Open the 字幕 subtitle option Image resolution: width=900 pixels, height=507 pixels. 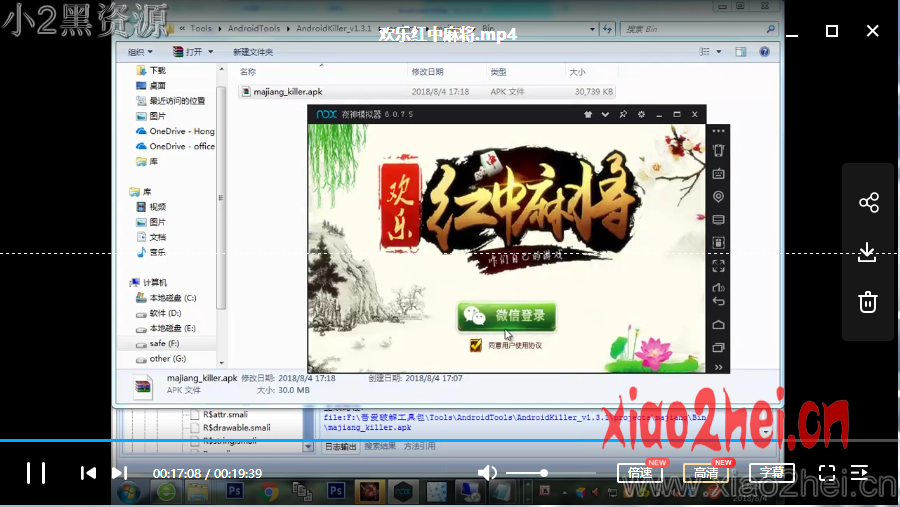click(x=771, y=473)
